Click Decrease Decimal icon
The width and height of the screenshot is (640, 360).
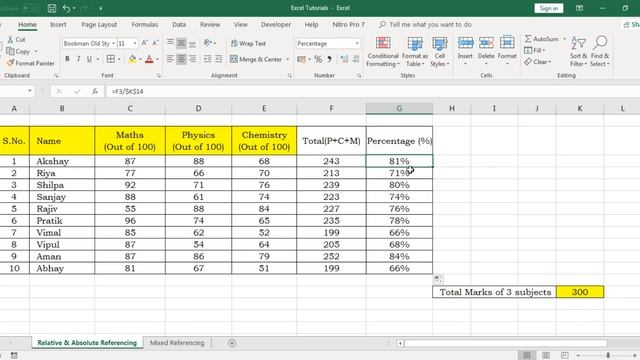tap(356, 59)
